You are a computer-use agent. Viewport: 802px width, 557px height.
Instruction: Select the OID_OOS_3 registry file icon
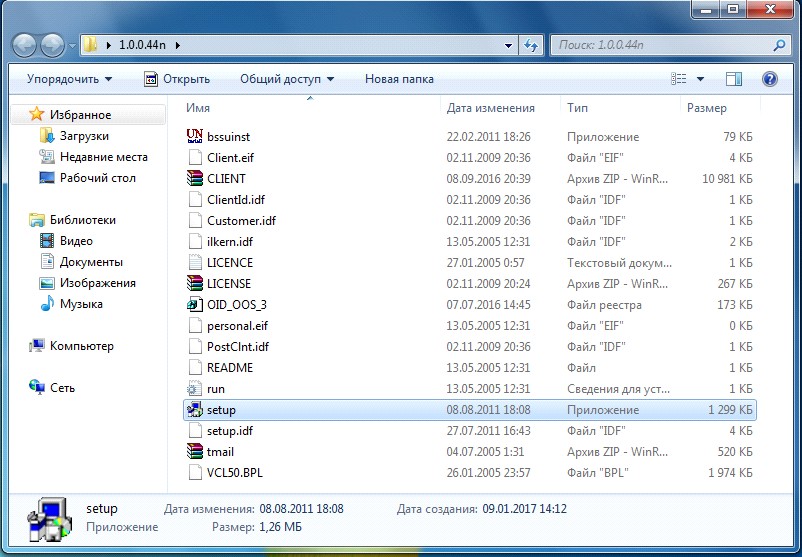[195, 304]
